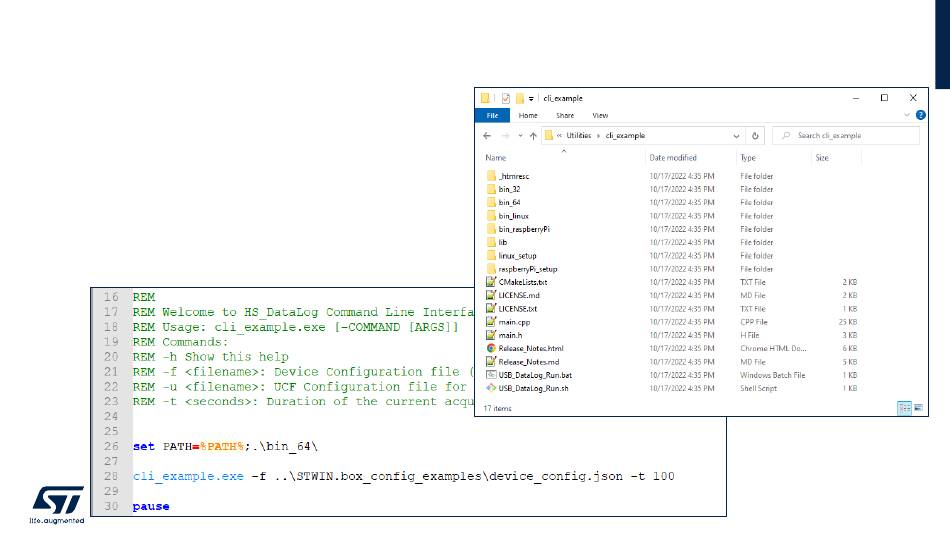Click the 'Chrome HTML Do...' type cell
950x534 pixels.
(773, 349)
